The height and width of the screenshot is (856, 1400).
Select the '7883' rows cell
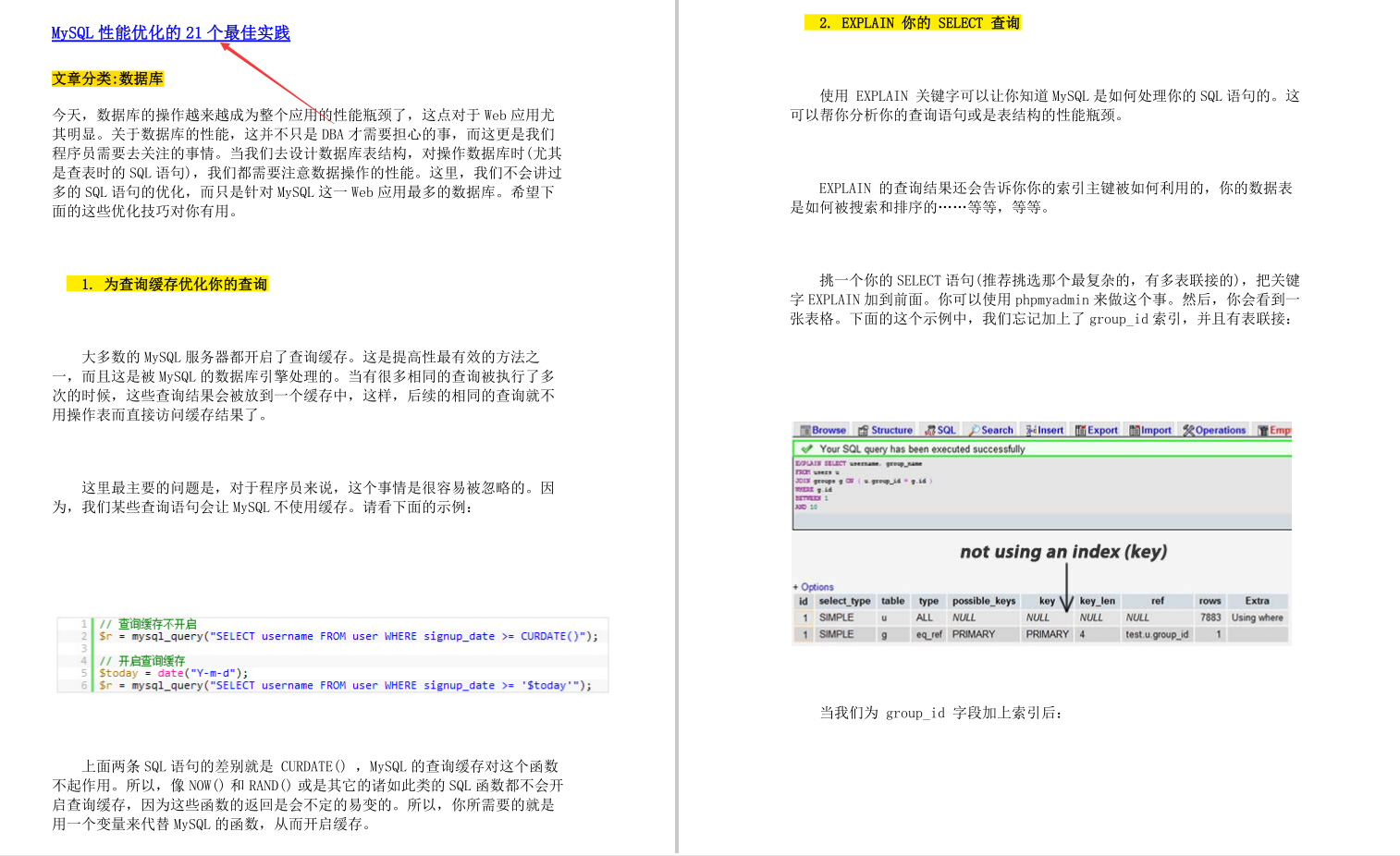(x=1210, y=618)
